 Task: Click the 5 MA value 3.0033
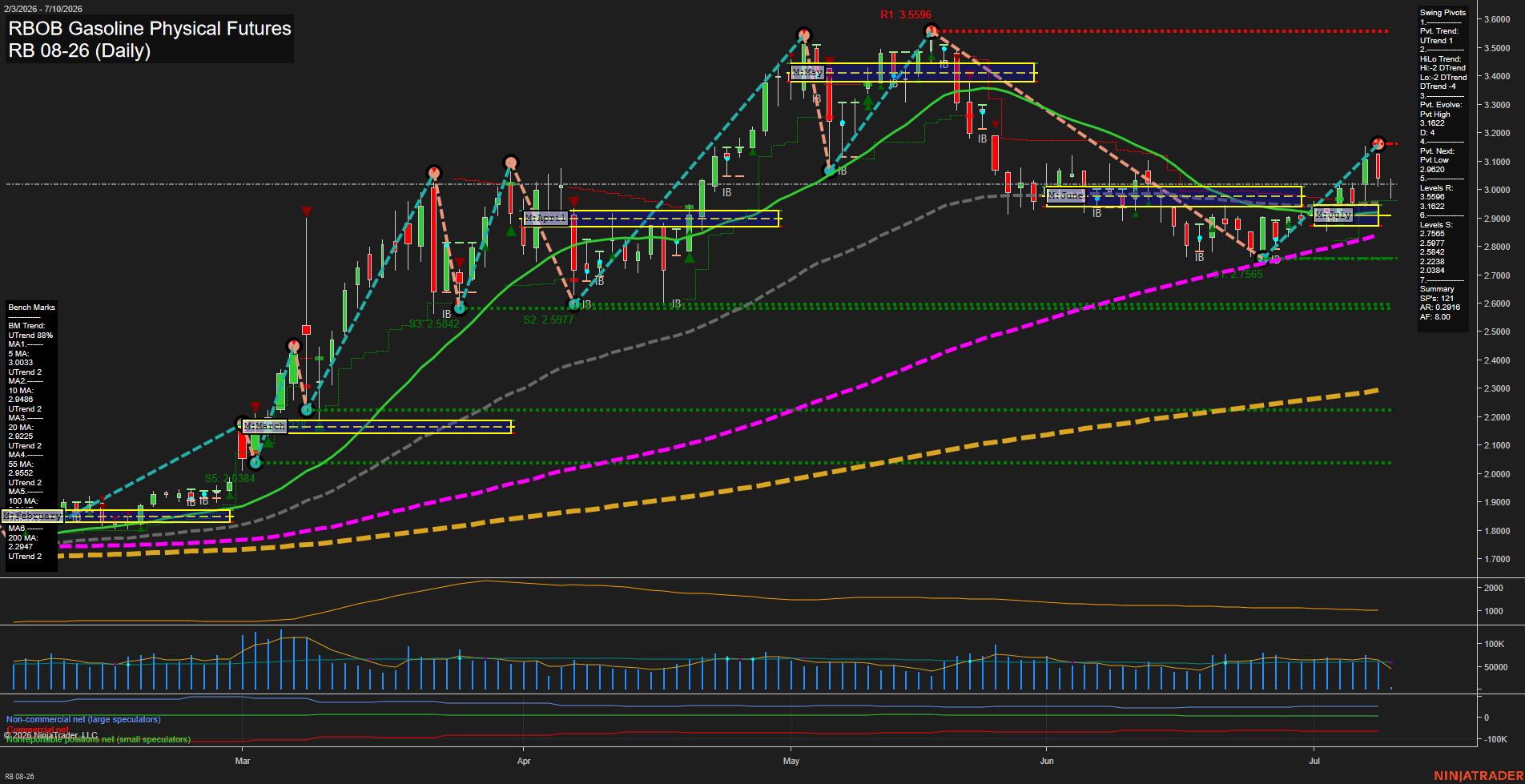click(21, 363)
